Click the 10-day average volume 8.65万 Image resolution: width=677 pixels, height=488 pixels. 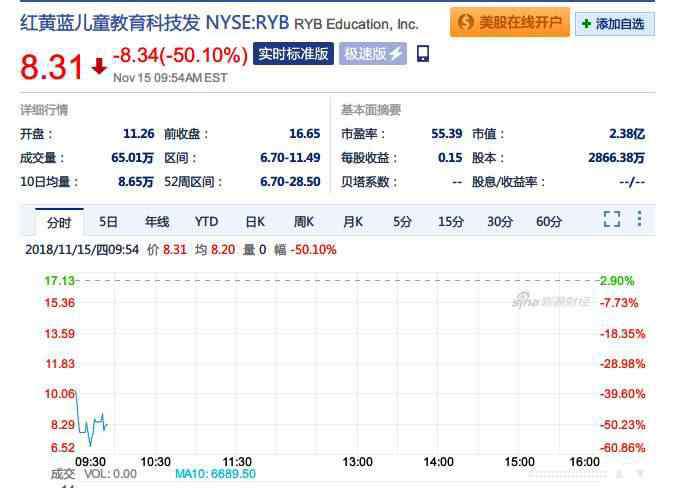click(x=136, y=182)
